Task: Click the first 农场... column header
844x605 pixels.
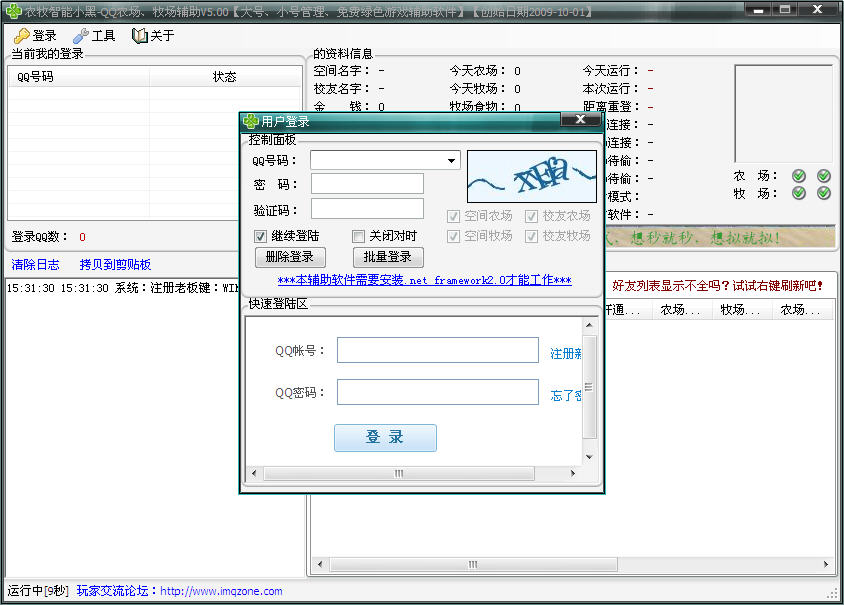Action: (x=682, y=309)
